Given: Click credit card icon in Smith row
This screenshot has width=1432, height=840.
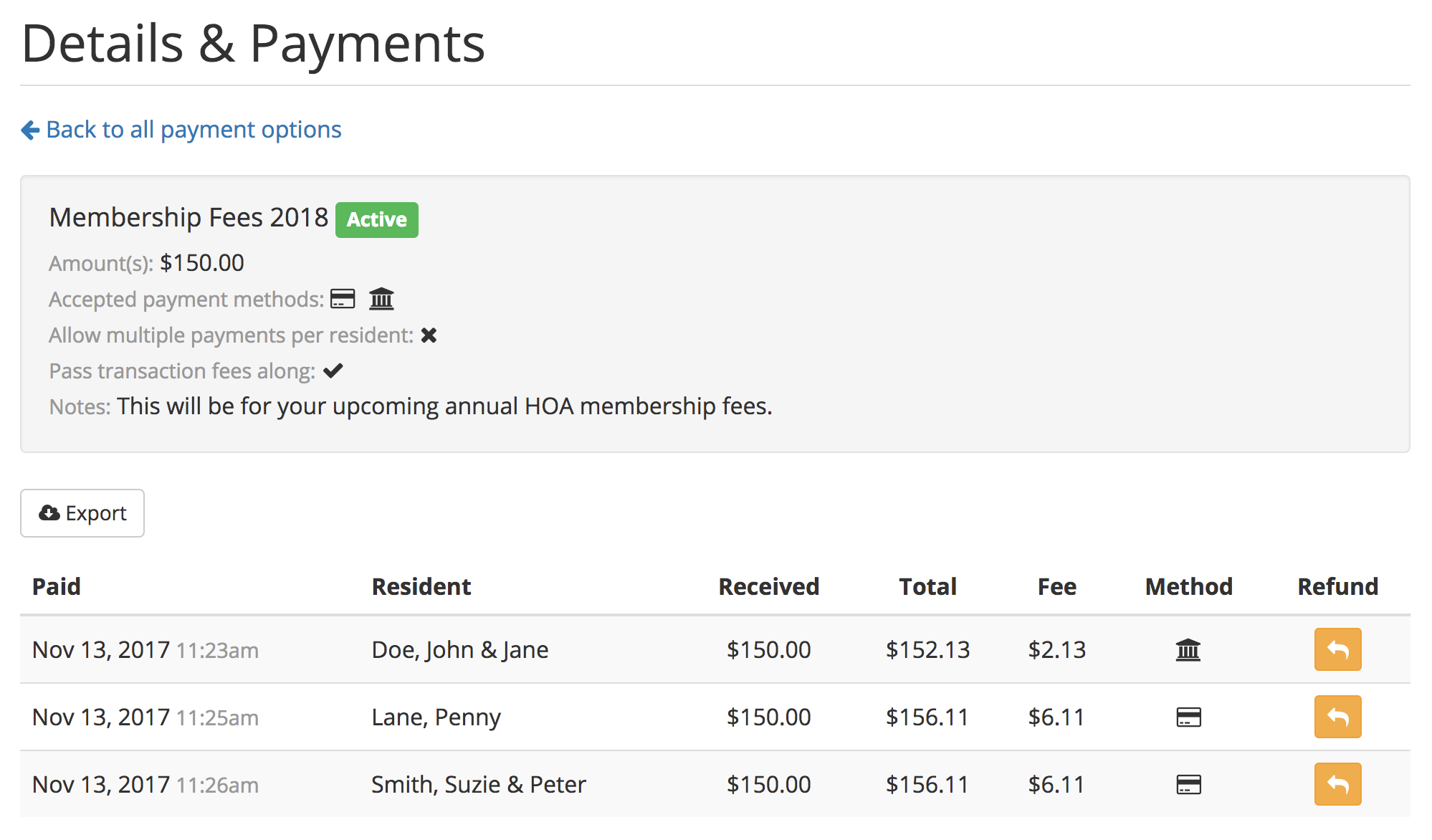Looking at the screenshot, I should [1188, 784].
